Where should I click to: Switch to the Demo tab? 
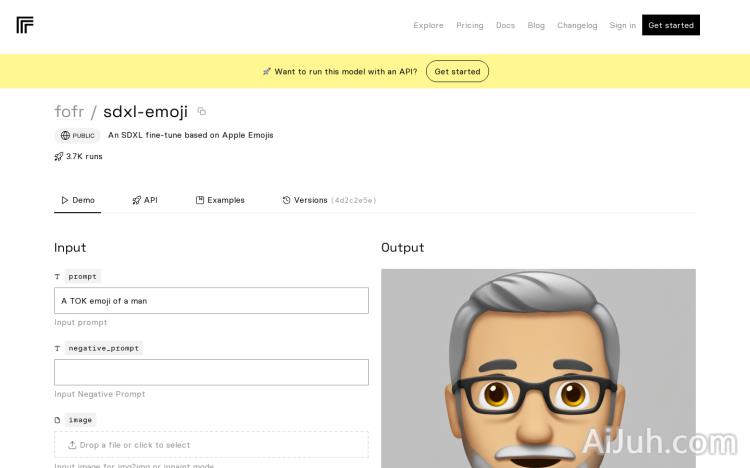click(x=78, y=200)
